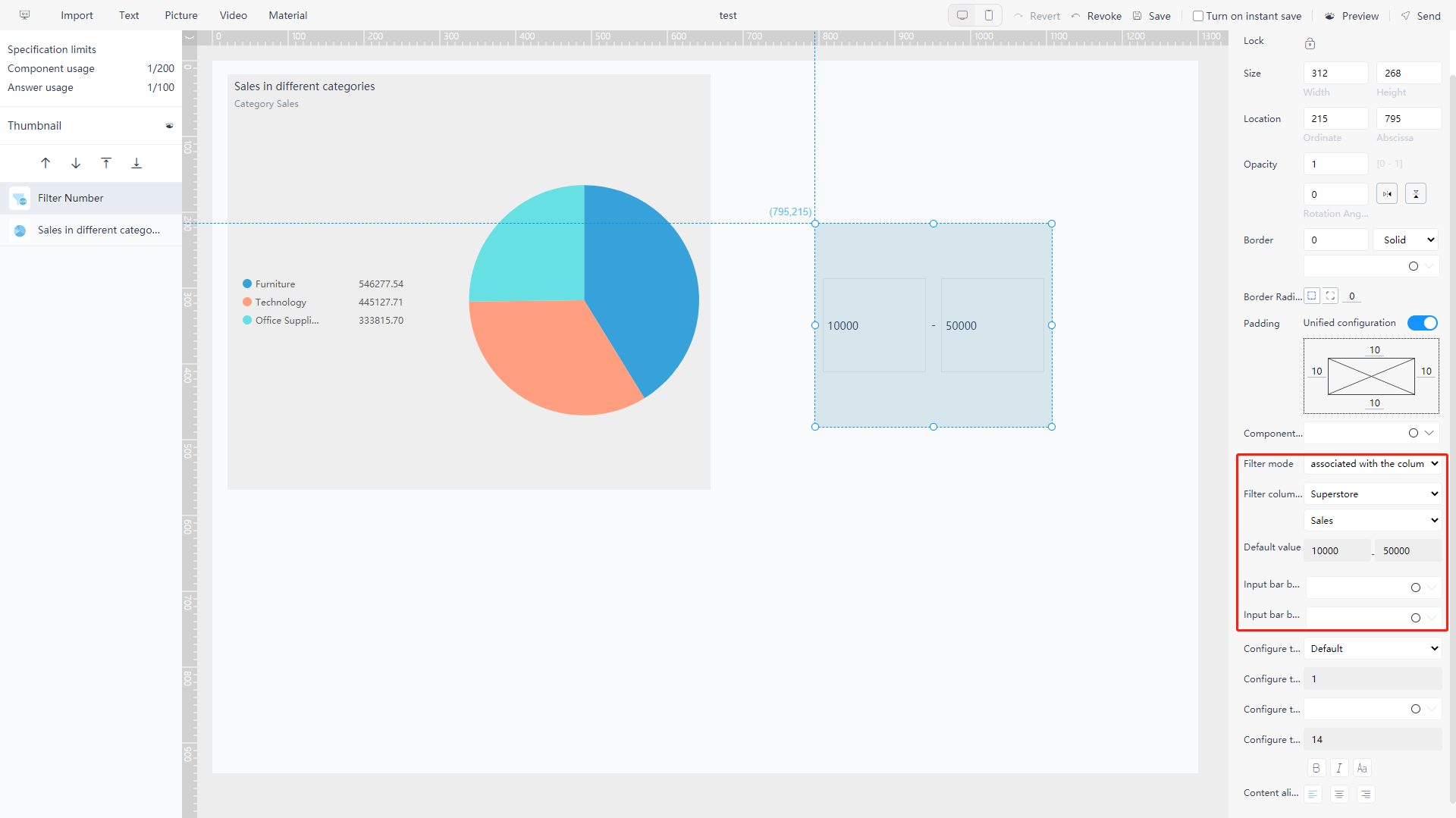The image size is (1456, 818).
Task: Open the Picture menu
Action: pyautogui.click(x=181, y=15)
